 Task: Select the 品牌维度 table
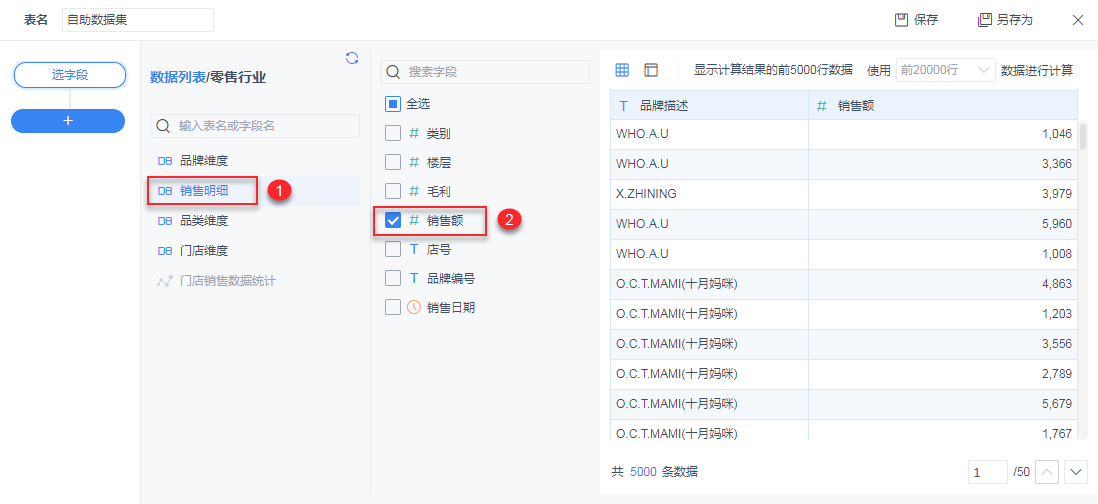(x=203, y=160)
